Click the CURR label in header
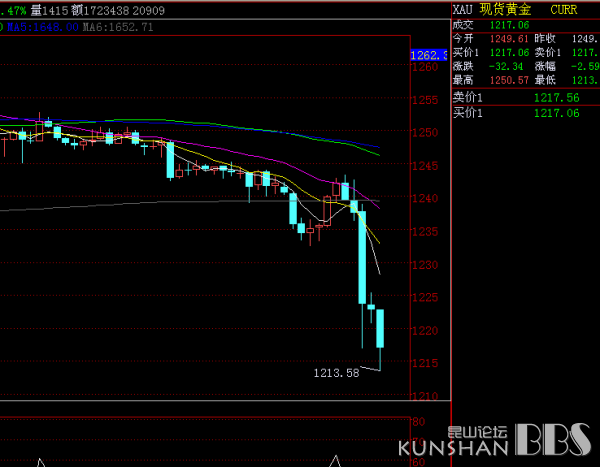This screenshot has height=467, width=600. tap(564, 10)
